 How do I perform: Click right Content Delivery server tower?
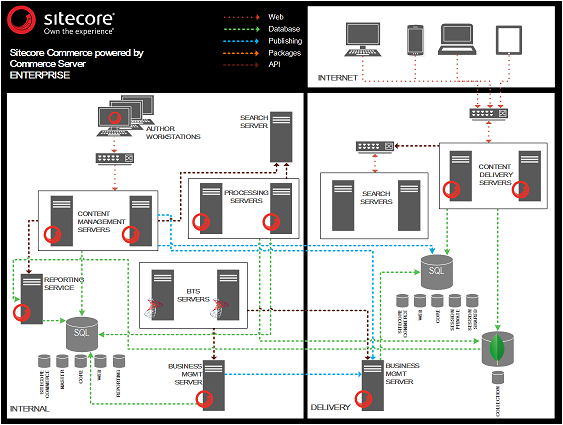coord(530,176)
